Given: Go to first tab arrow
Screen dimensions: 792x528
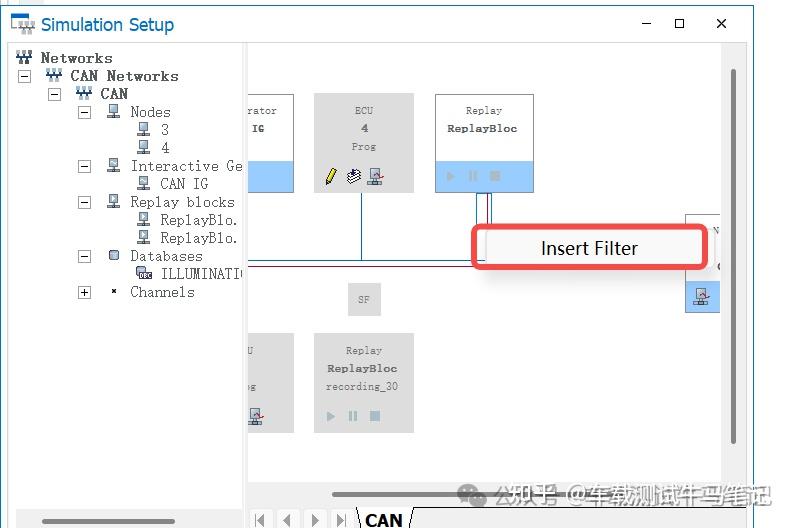Looking at the screenshot, I should click(x=260, y=520).
